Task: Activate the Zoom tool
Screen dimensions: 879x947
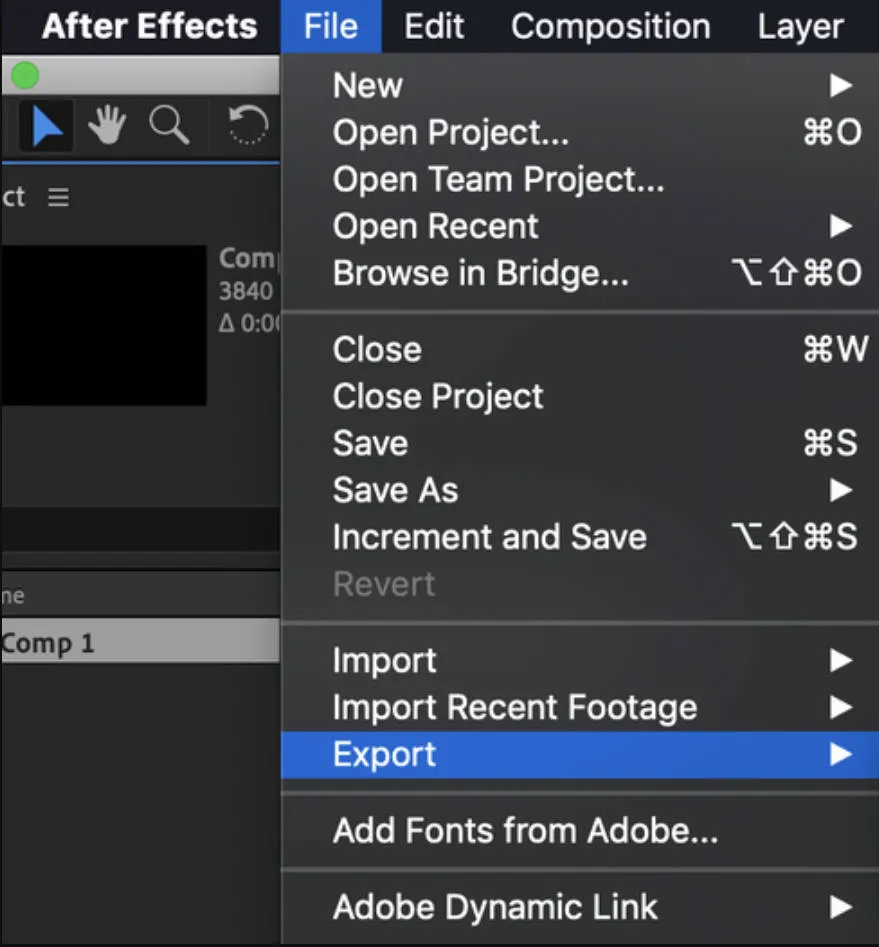Action: [170, 126]
